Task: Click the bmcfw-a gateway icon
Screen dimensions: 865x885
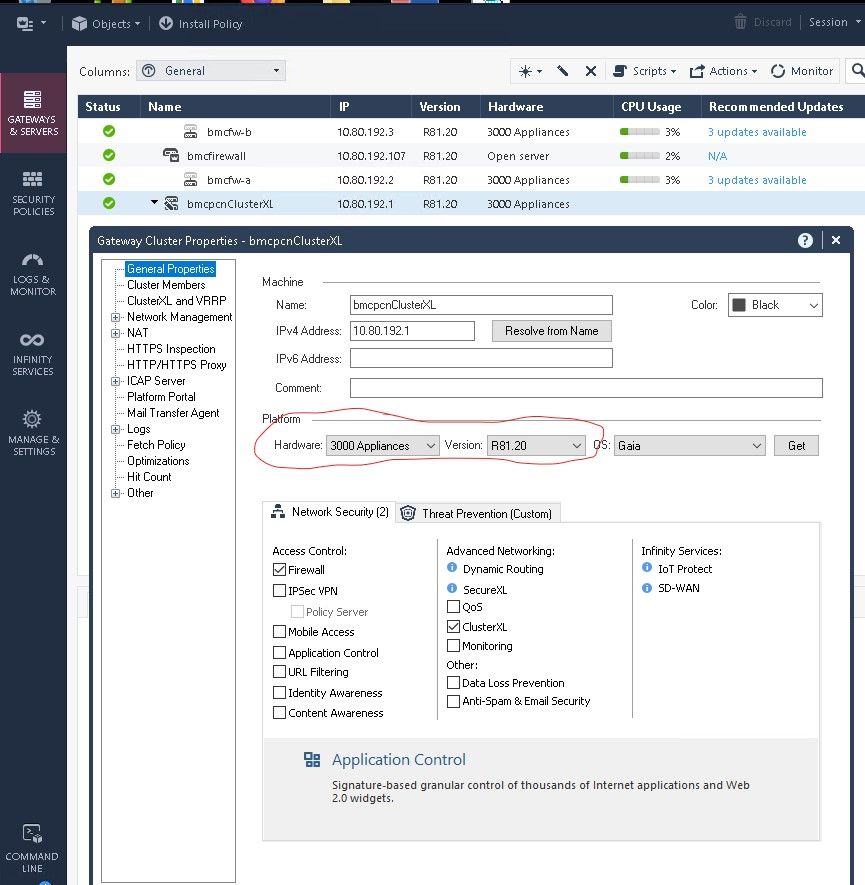Action: (x=191, y=179)
